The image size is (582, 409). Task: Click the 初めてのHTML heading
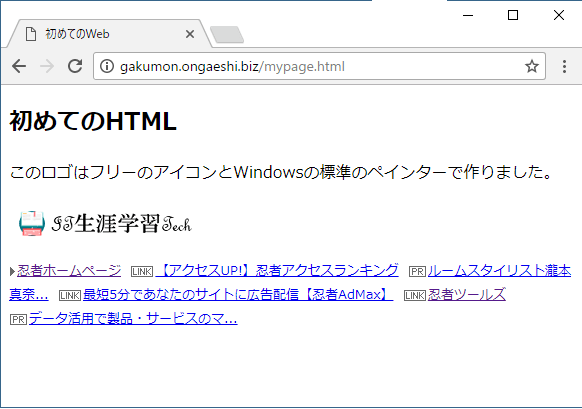click(93, 121)
